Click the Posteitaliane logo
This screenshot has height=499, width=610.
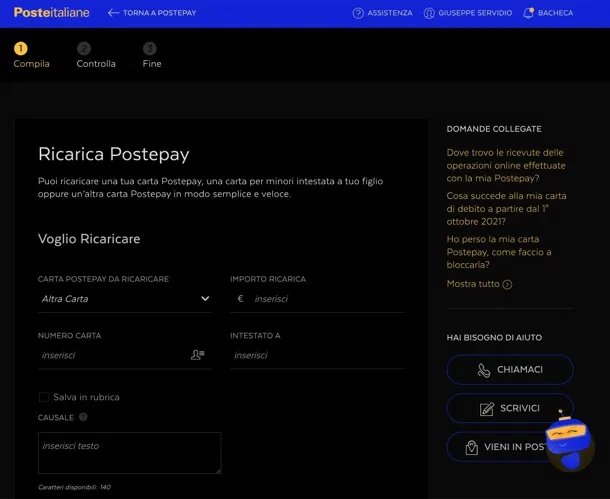coord(51,12)
